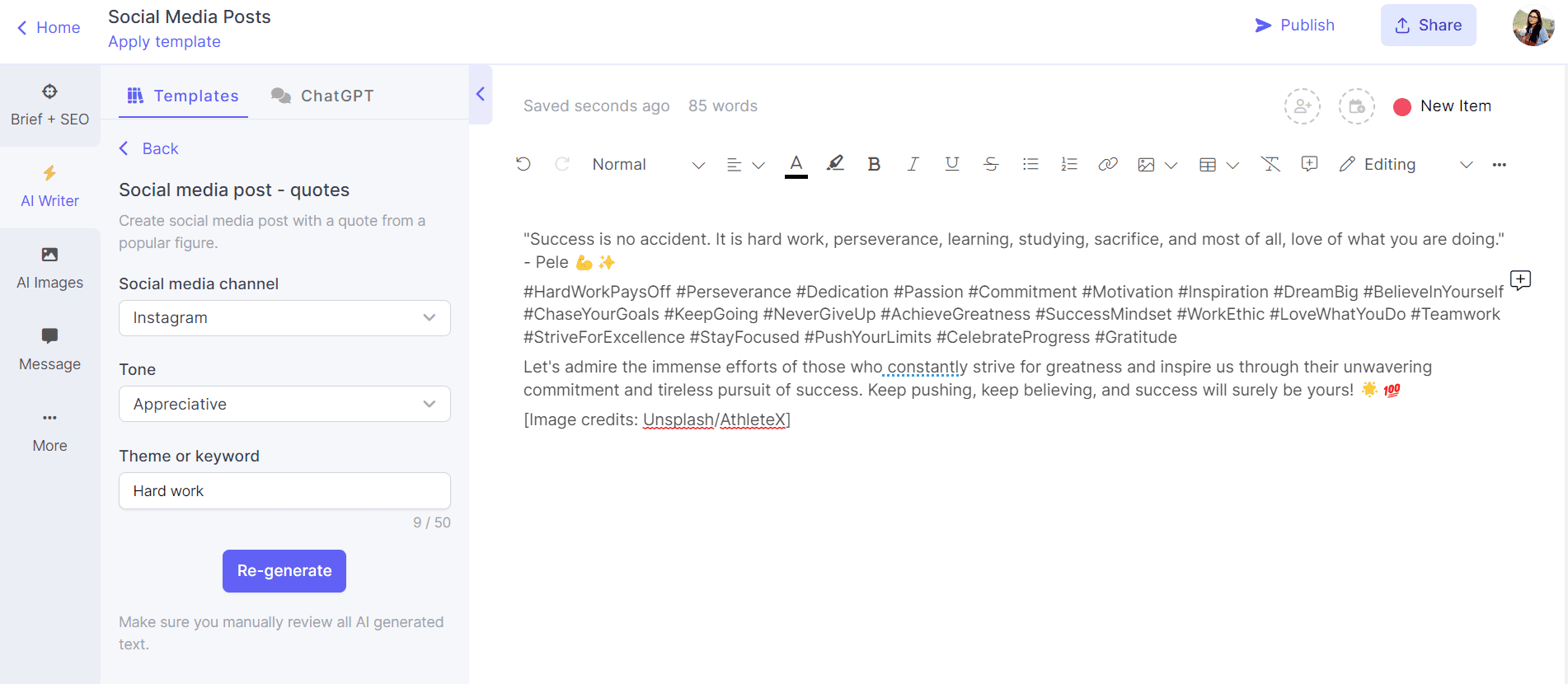The image size is (1568, 684).
Task: Switch to the Templates tab
Action: (x=183, y=96)
